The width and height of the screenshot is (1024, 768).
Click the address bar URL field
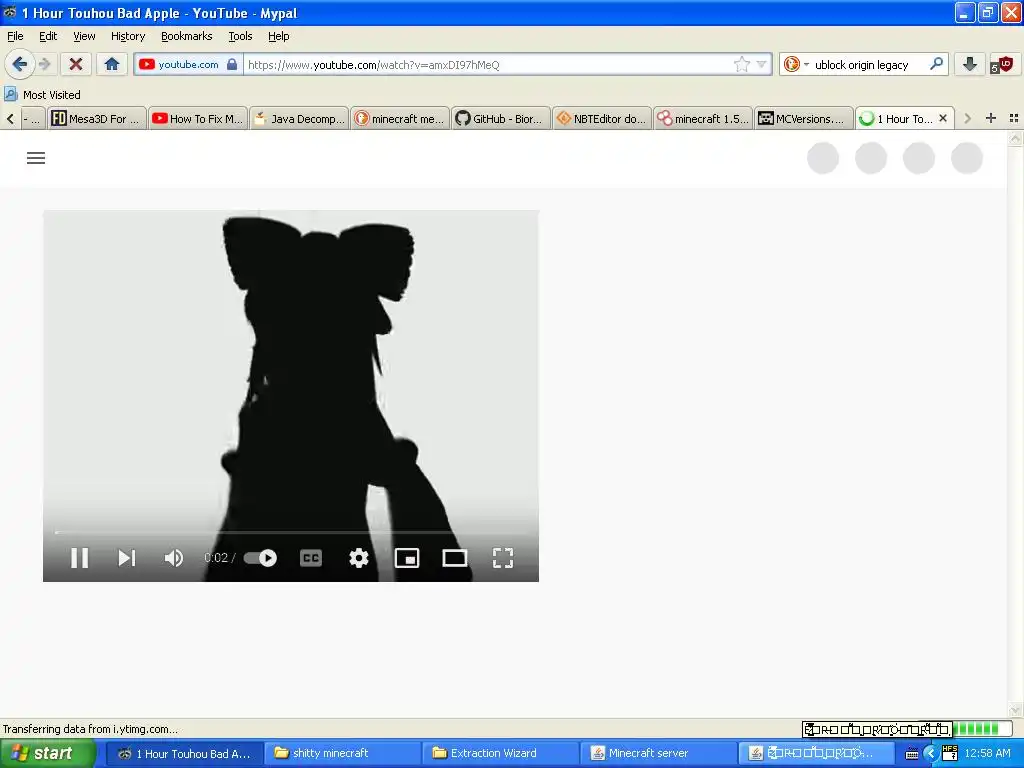[x=488, y=65]
